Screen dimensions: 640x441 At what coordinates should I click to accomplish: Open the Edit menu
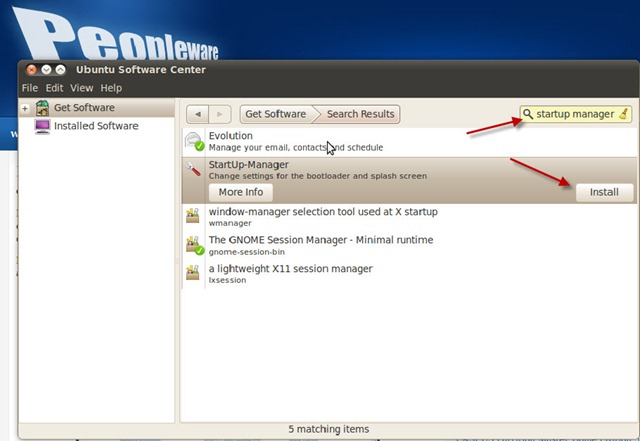coord(54,88)
